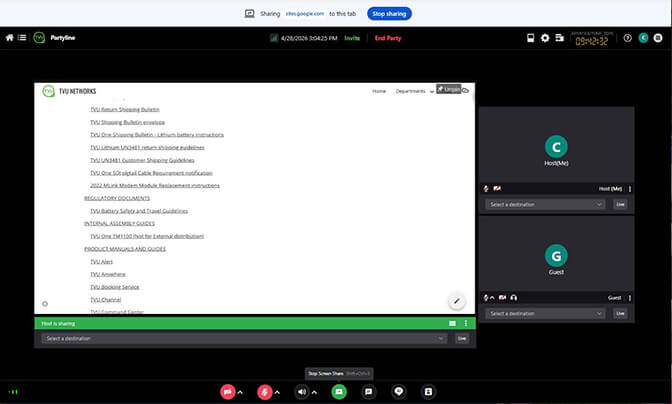Select Host (Me) avatar tile
This screenshot has height=404, width=672.
[x=556, y=147]
